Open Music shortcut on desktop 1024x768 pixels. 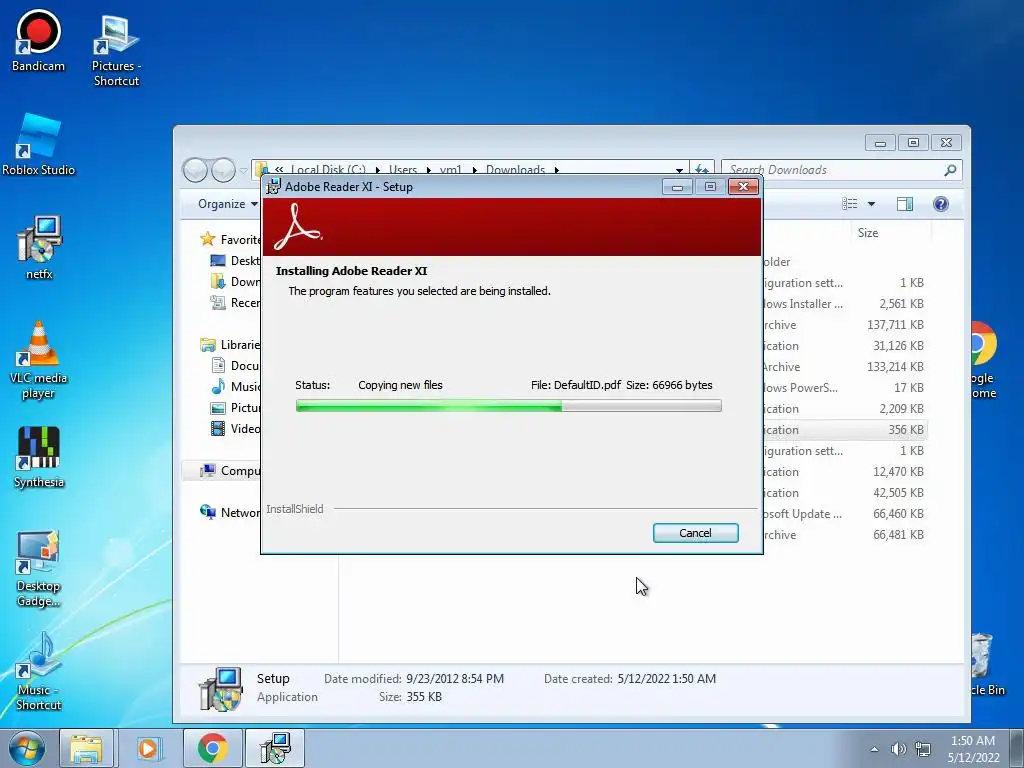39,671
